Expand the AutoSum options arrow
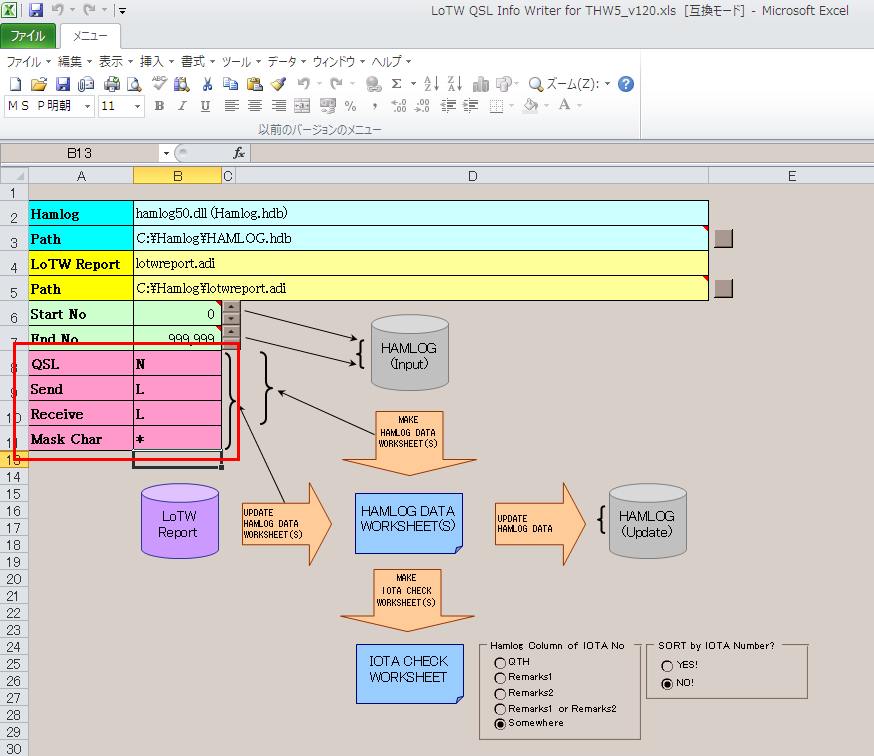The width and height of the screenshot is (874, 756). [x=413, y=84]
